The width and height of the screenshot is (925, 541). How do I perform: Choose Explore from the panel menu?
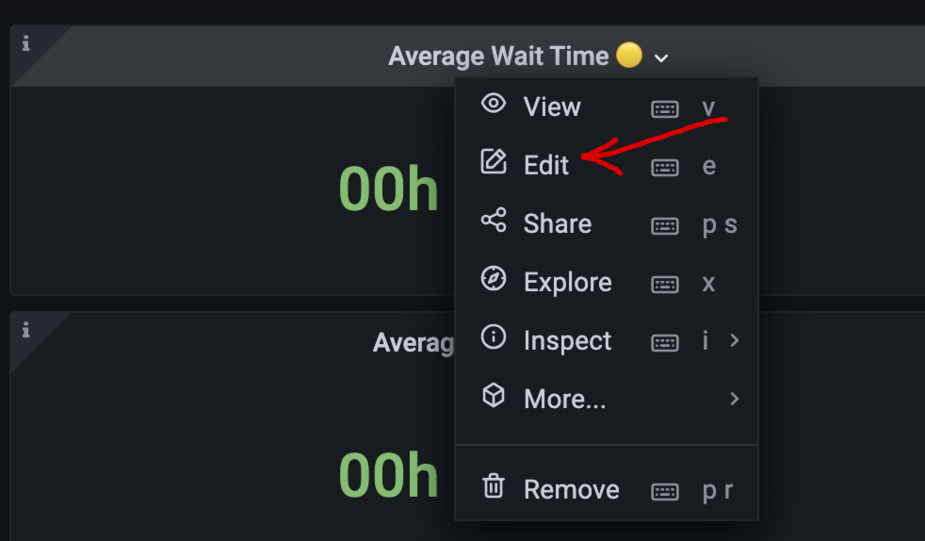tap(567, 282)
